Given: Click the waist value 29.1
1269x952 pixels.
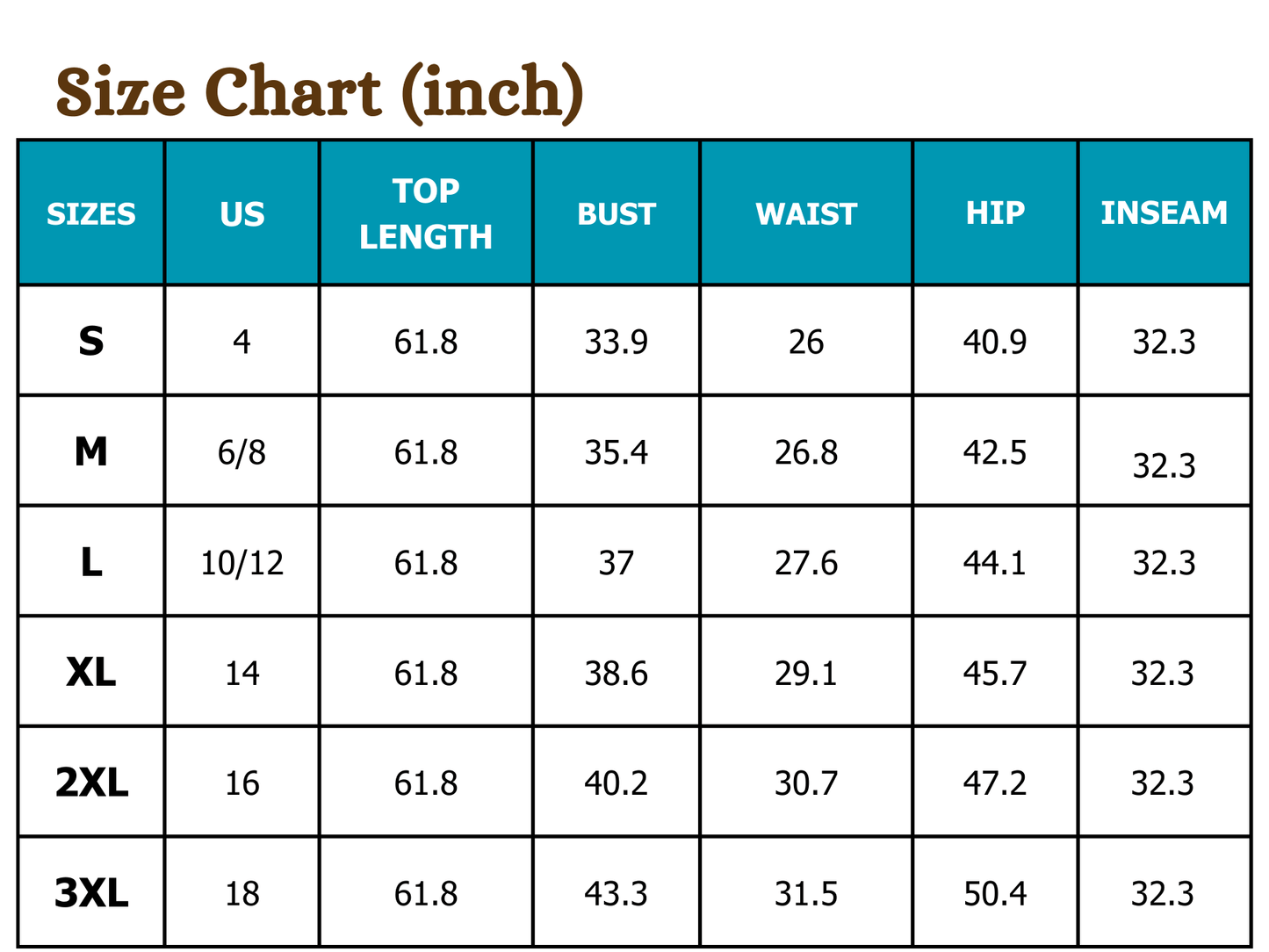Looking at the screenshot, I should [806, 674].
